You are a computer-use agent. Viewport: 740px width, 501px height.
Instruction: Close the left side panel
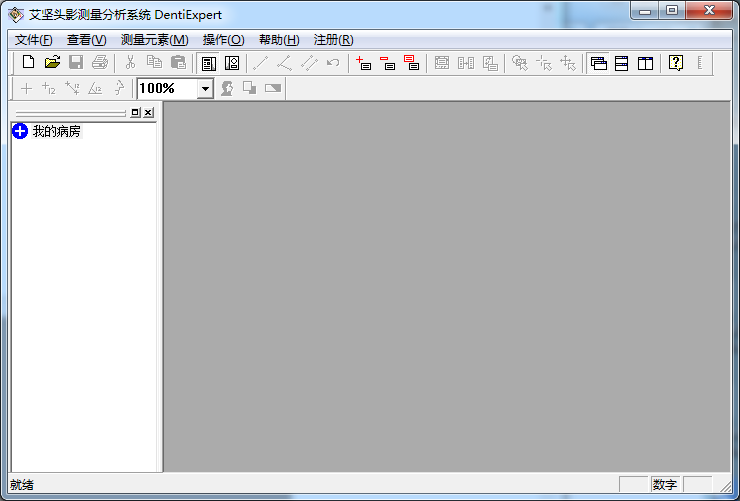pyautogui.click(x=148, y=113)
